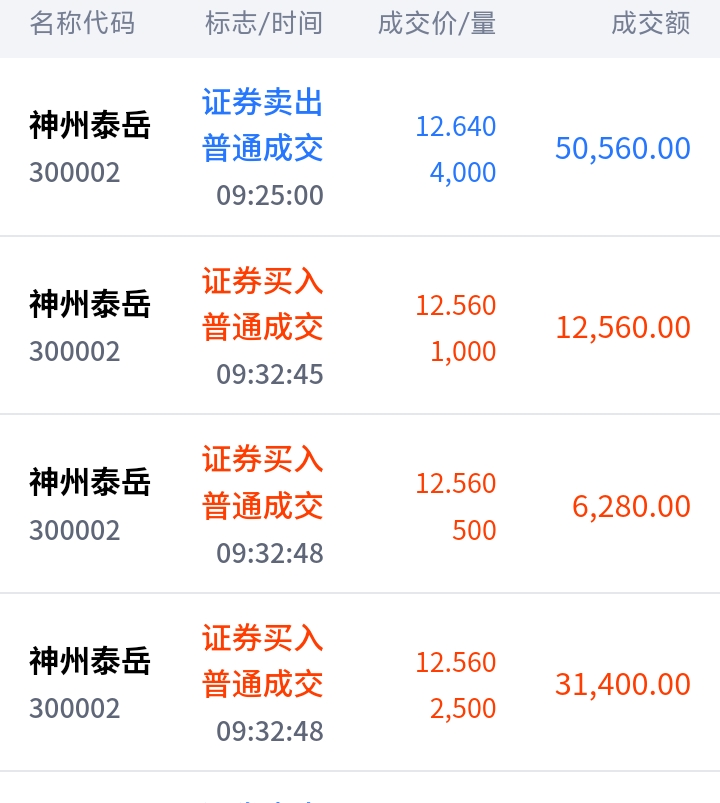
Task: Tap the 1,000 share quantity
Action: pyautogui.click(x=463, y=352)
